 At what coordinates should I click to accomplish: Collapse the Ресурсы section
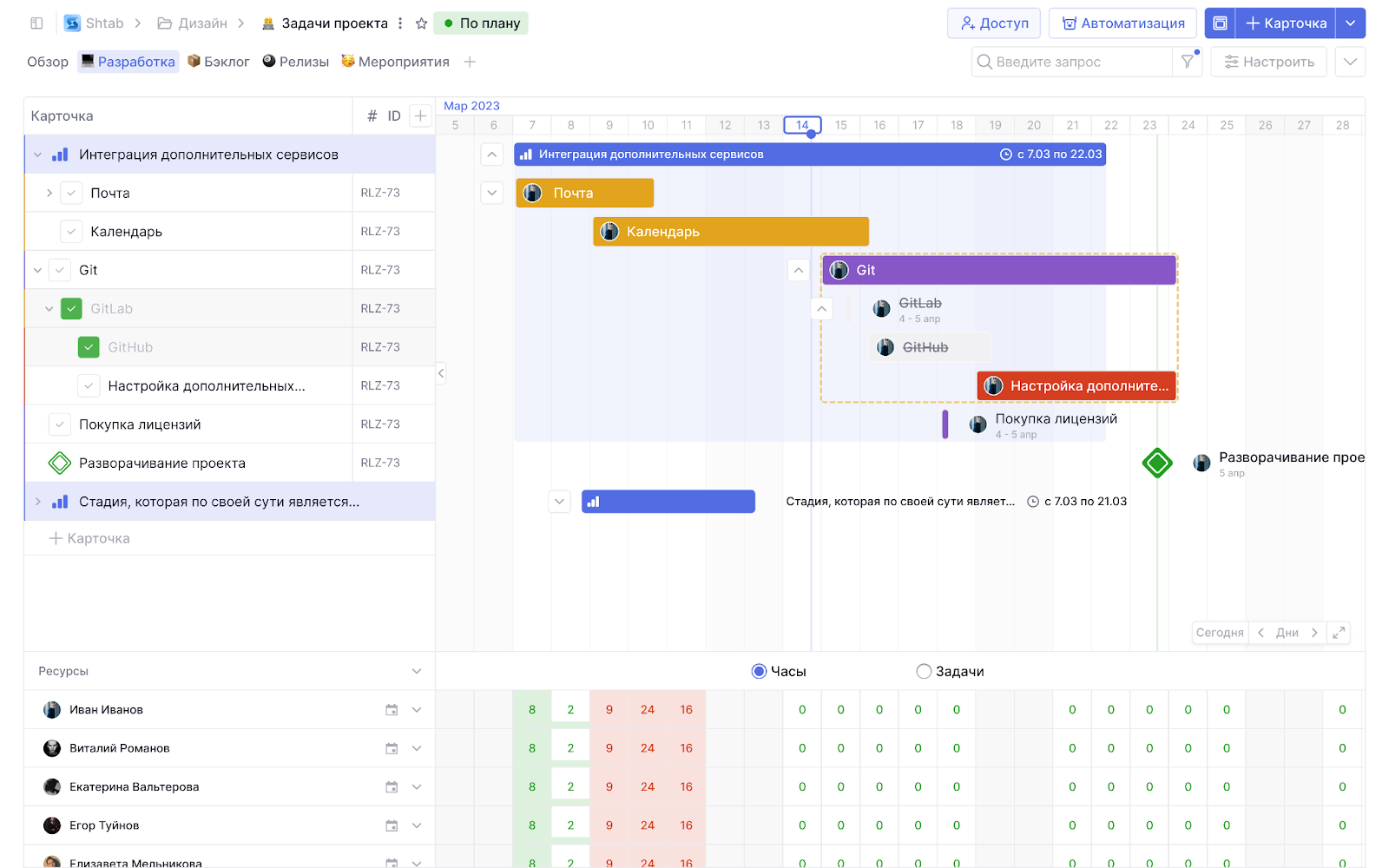pos(417,672)
